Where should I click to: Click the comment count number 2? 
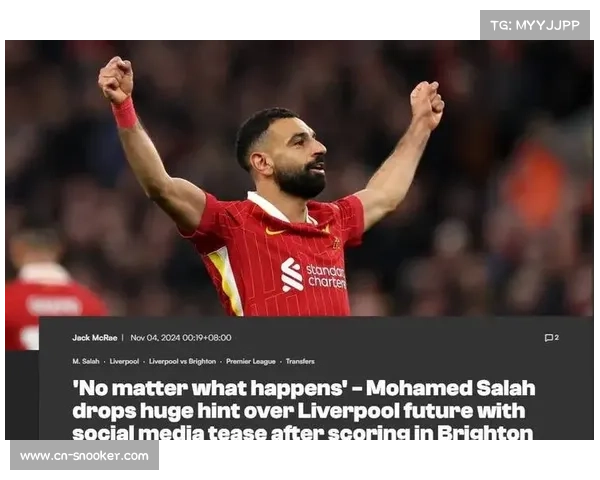click(x=557, y=337)
